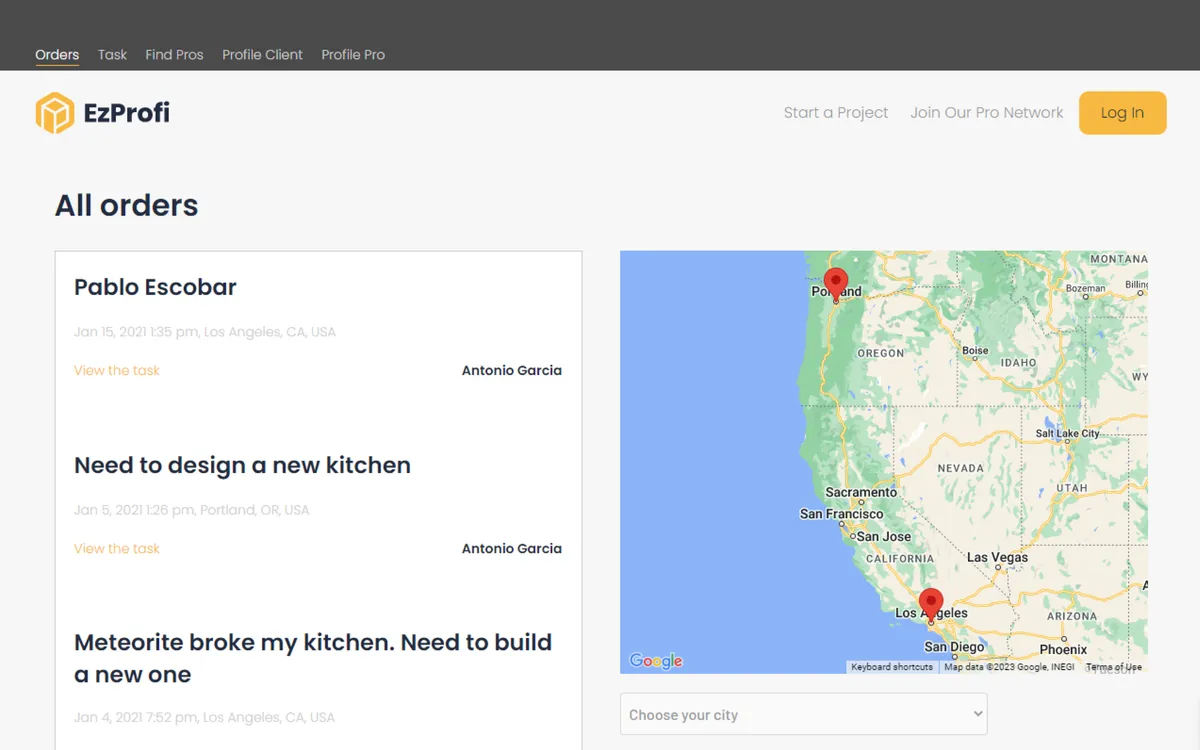Click Las Vegas label on the map
The width and height of the screenshot is (1200, 750).
pos(997,557)
